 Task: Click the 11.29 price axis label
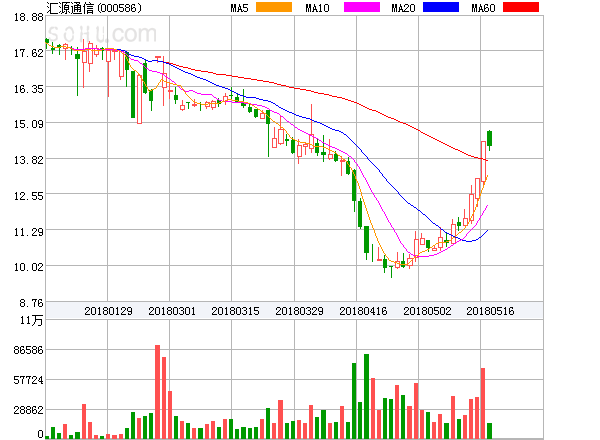[29, 232]
